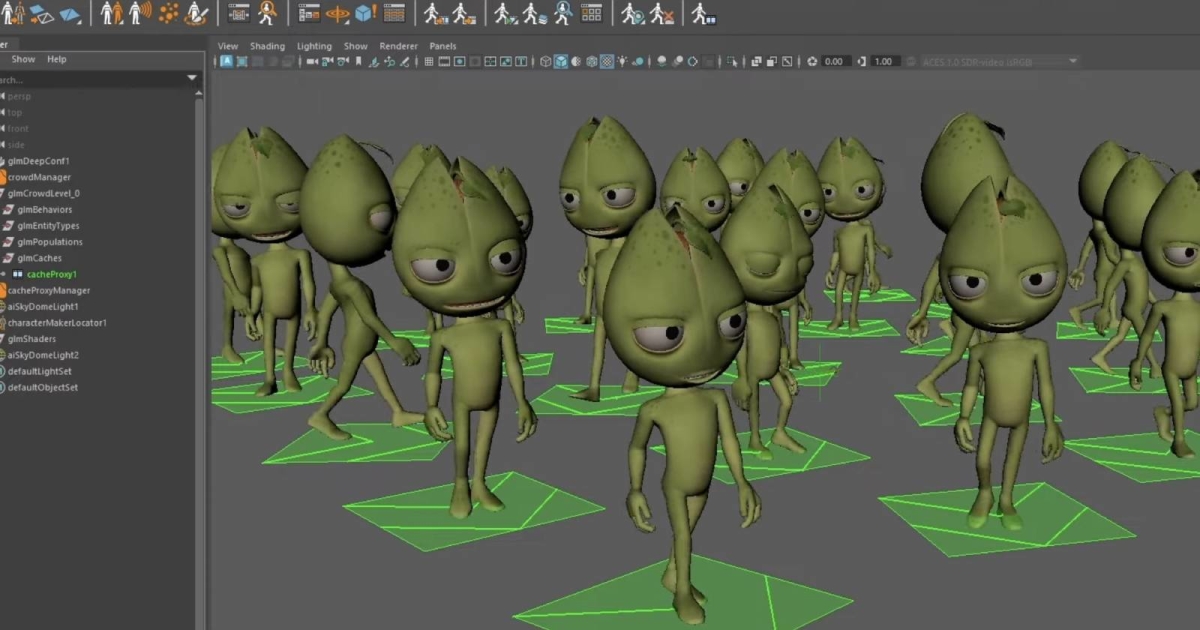Click the simulation cache timeline shelf icon
The height and width of the screenshot is (630, 1200).
point(239,13)
